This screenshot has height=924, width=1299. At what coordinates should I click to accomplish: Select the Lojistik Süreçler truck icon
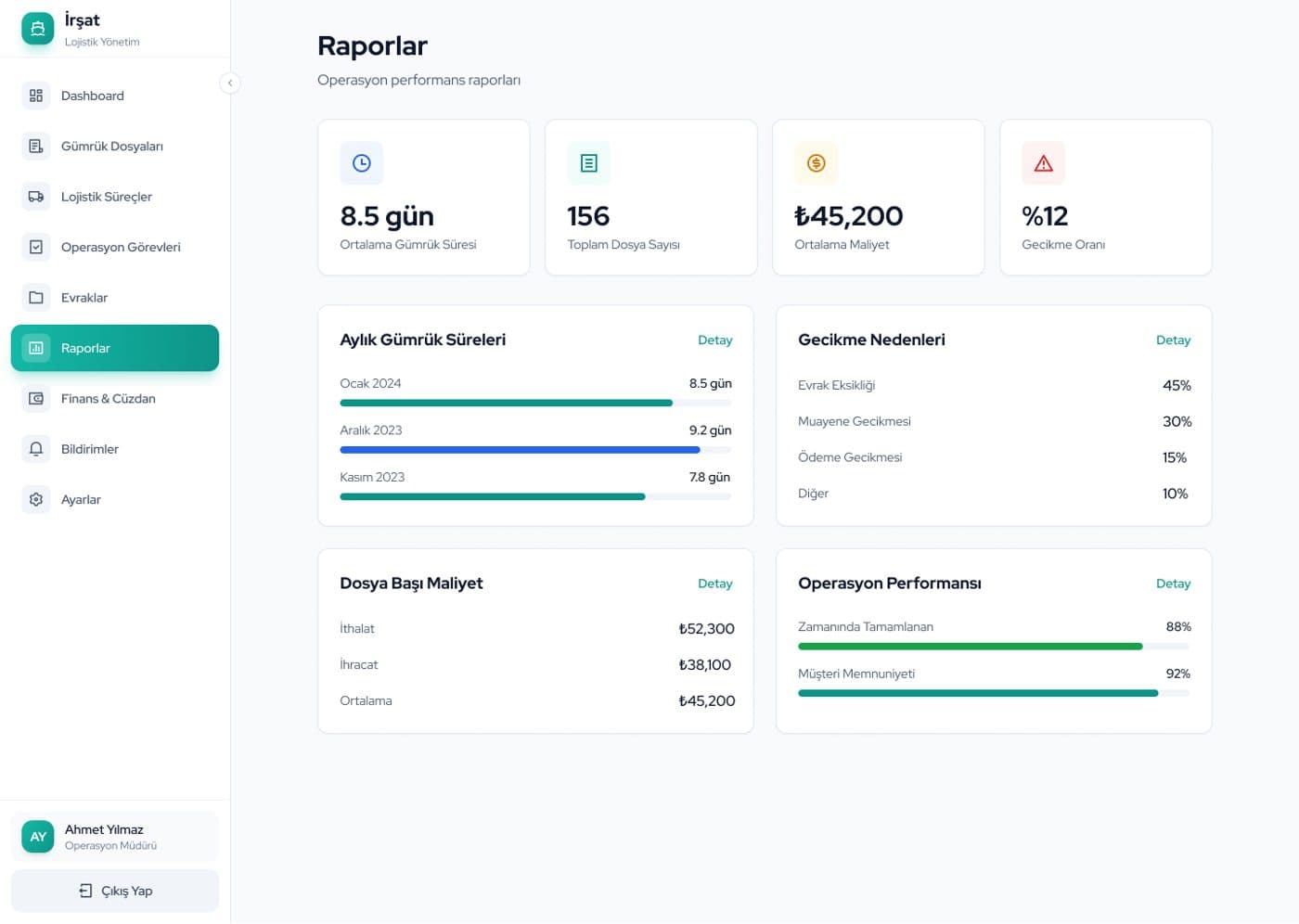[x=36, y=197]
